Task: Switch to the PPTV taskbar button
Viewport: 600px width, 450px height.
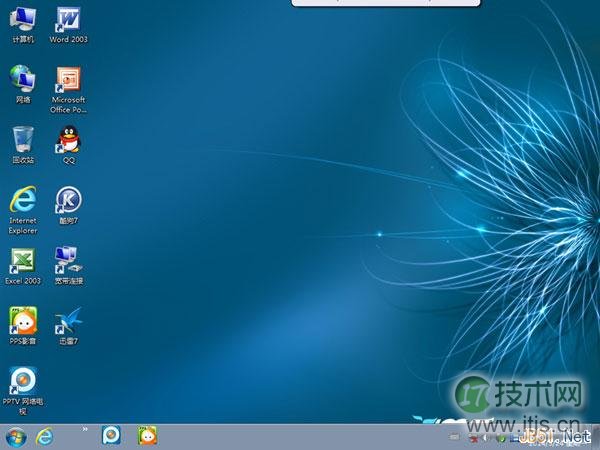Action: click(112, 437)
